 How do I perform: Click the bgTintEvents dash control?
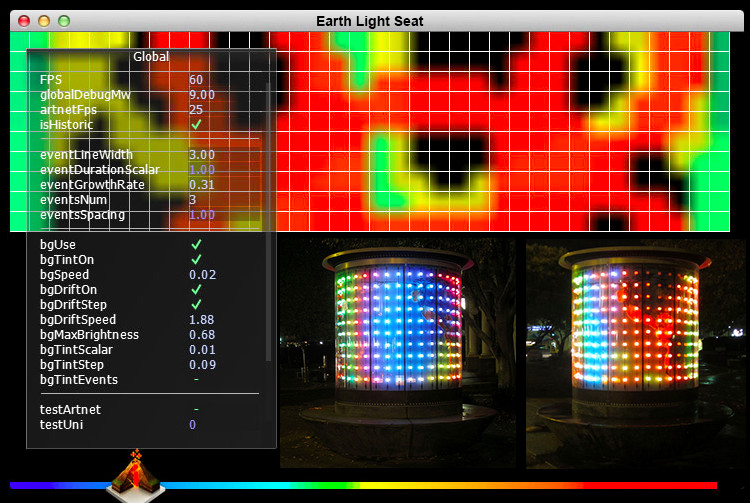pos(196,380)
